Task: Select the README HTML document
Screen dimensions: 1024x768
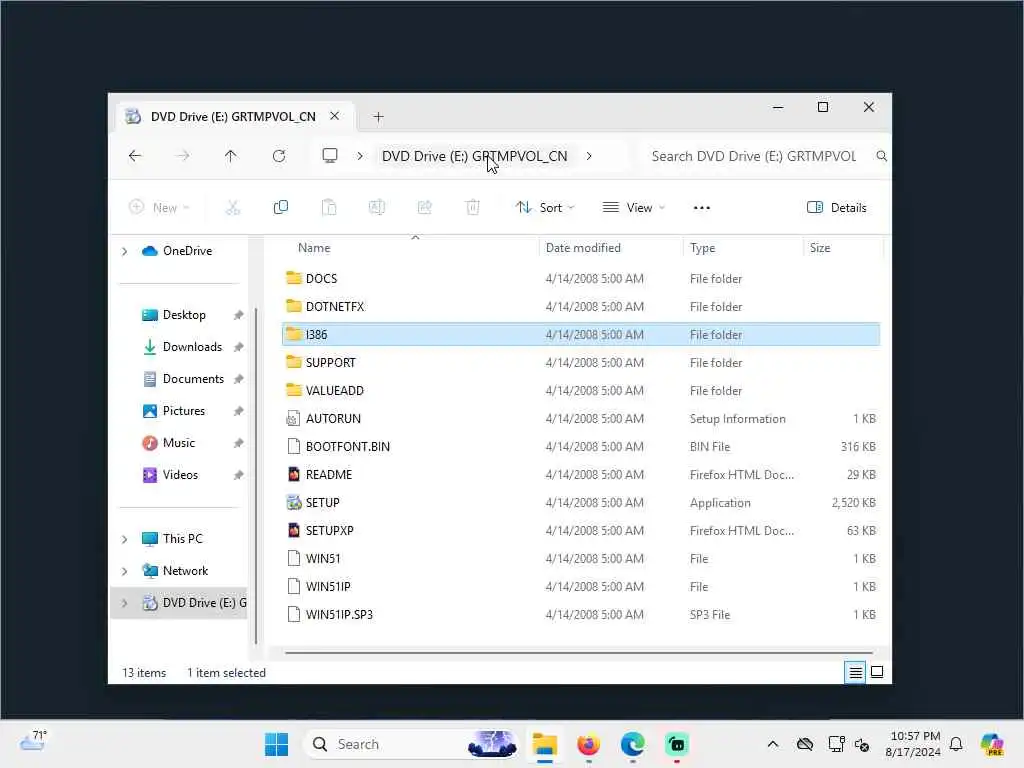Action: tap(328, 475)
